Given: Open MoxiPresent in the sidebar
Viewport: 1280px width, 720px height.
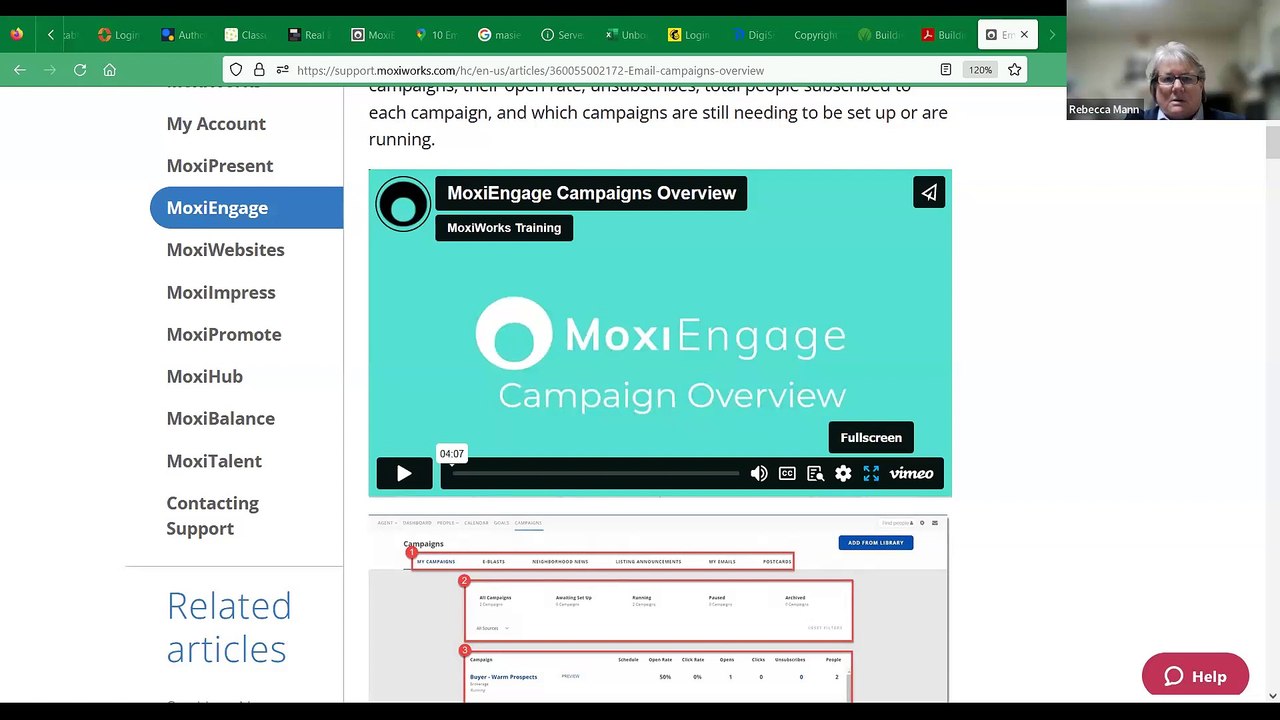Looking at the screenshot, I should coord(219,166).
